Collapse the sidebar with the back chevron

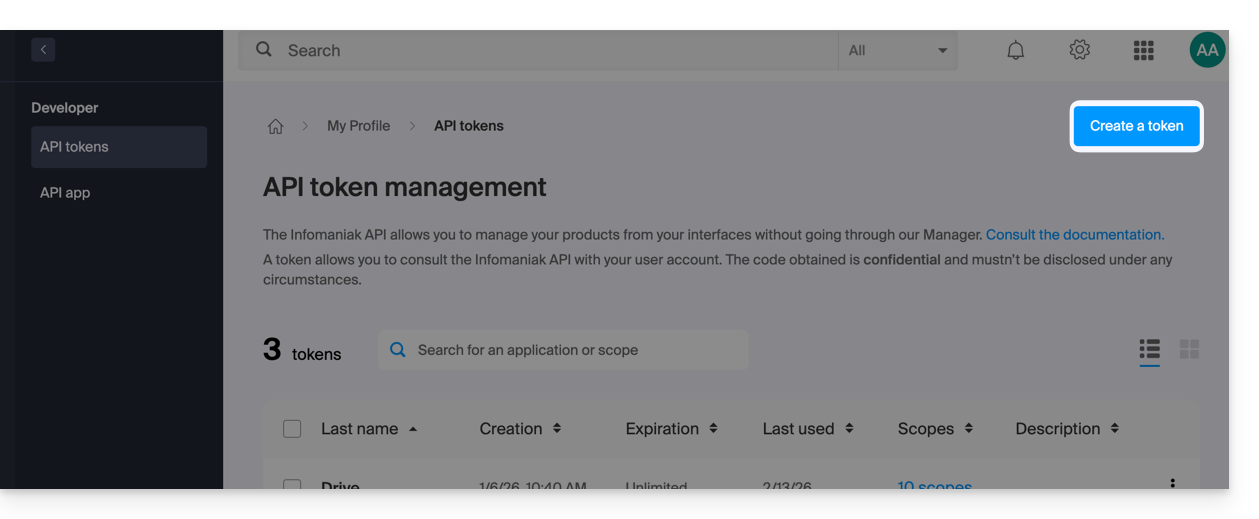(43, 49)
